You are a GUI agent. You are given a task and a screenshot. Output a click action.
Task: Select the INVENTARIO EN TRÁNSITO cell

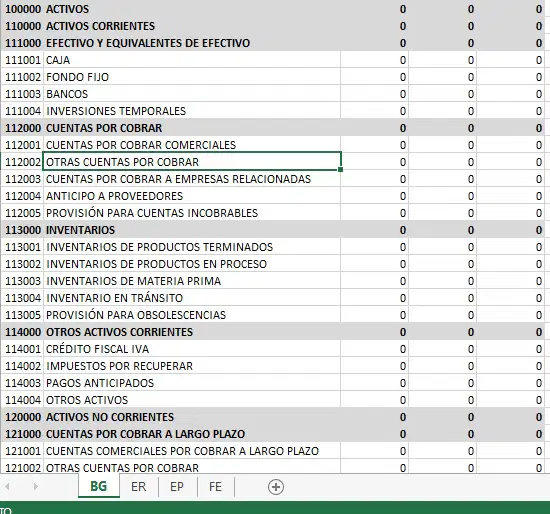(192, 298)
